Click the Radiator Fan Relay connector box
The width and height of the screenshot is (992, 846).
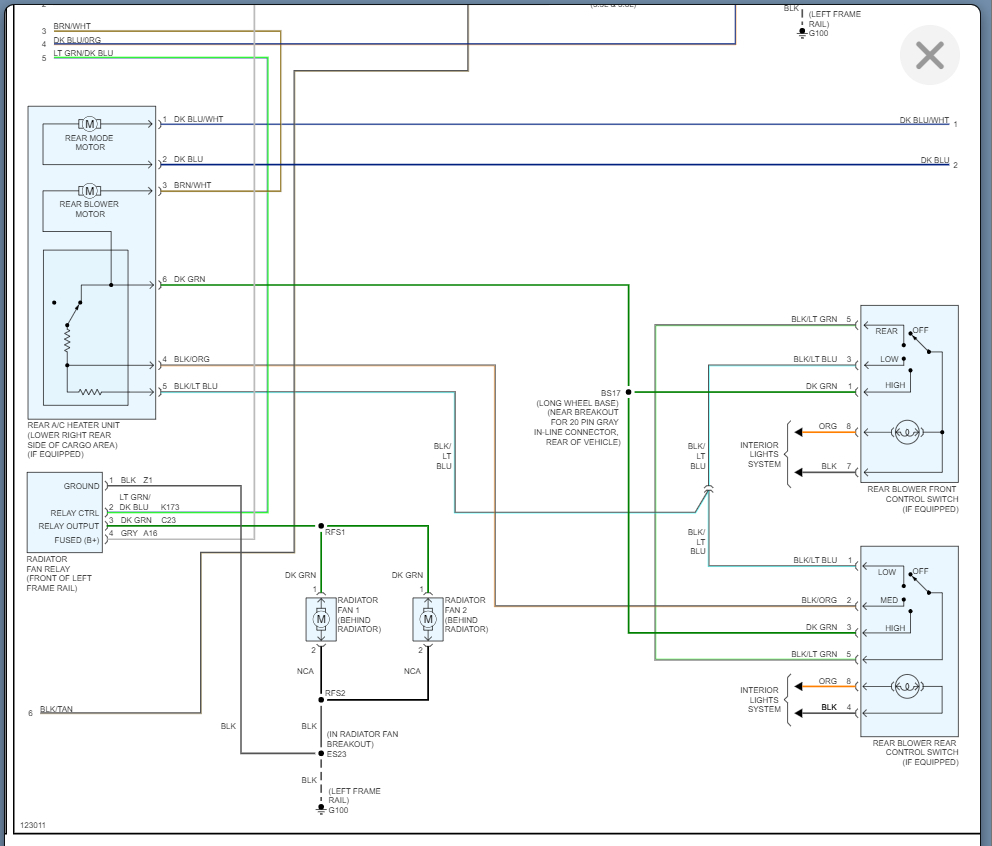pos(65,513)
